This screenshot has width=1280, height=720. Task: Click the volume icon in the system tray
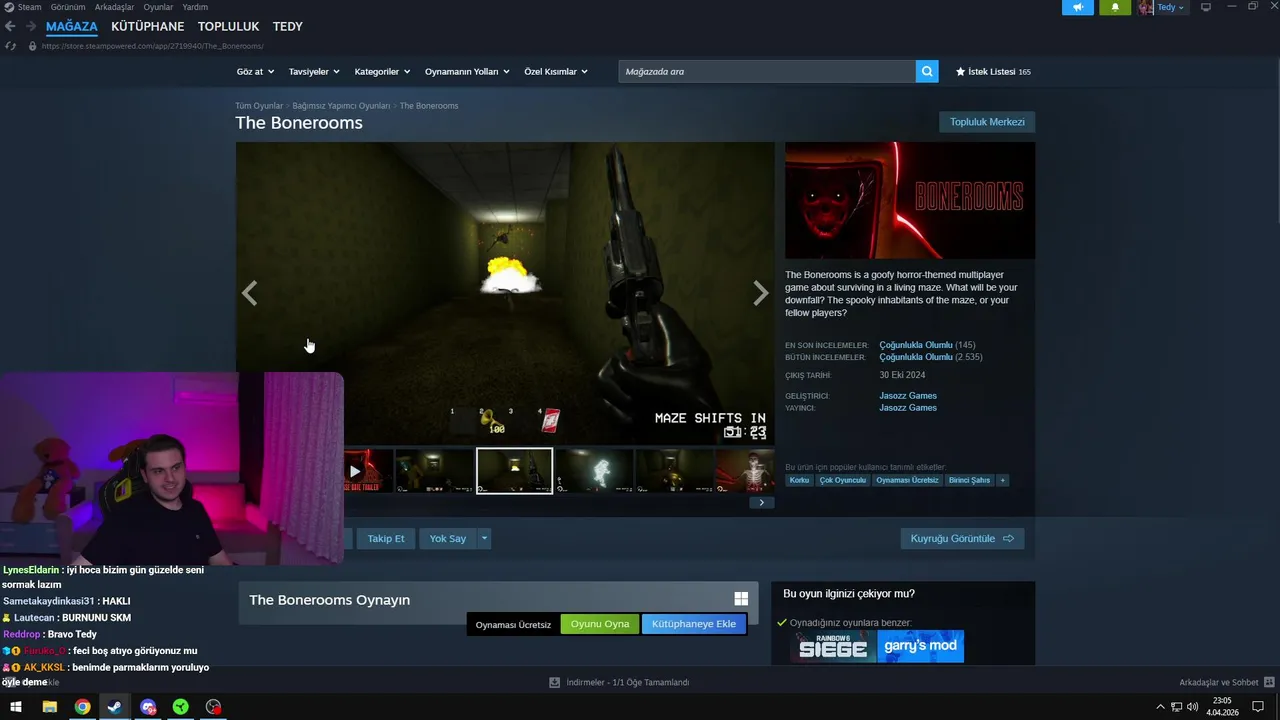[1192, 707]
